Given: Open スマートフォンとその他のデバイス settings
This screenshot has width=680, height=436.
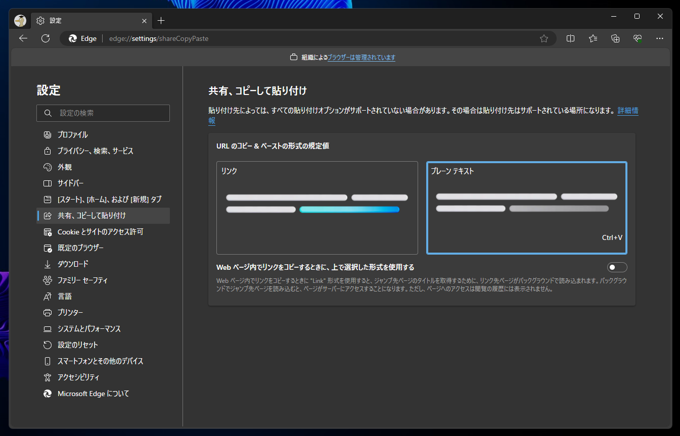Looking at the screenshot, I should (x=103, y=361).
